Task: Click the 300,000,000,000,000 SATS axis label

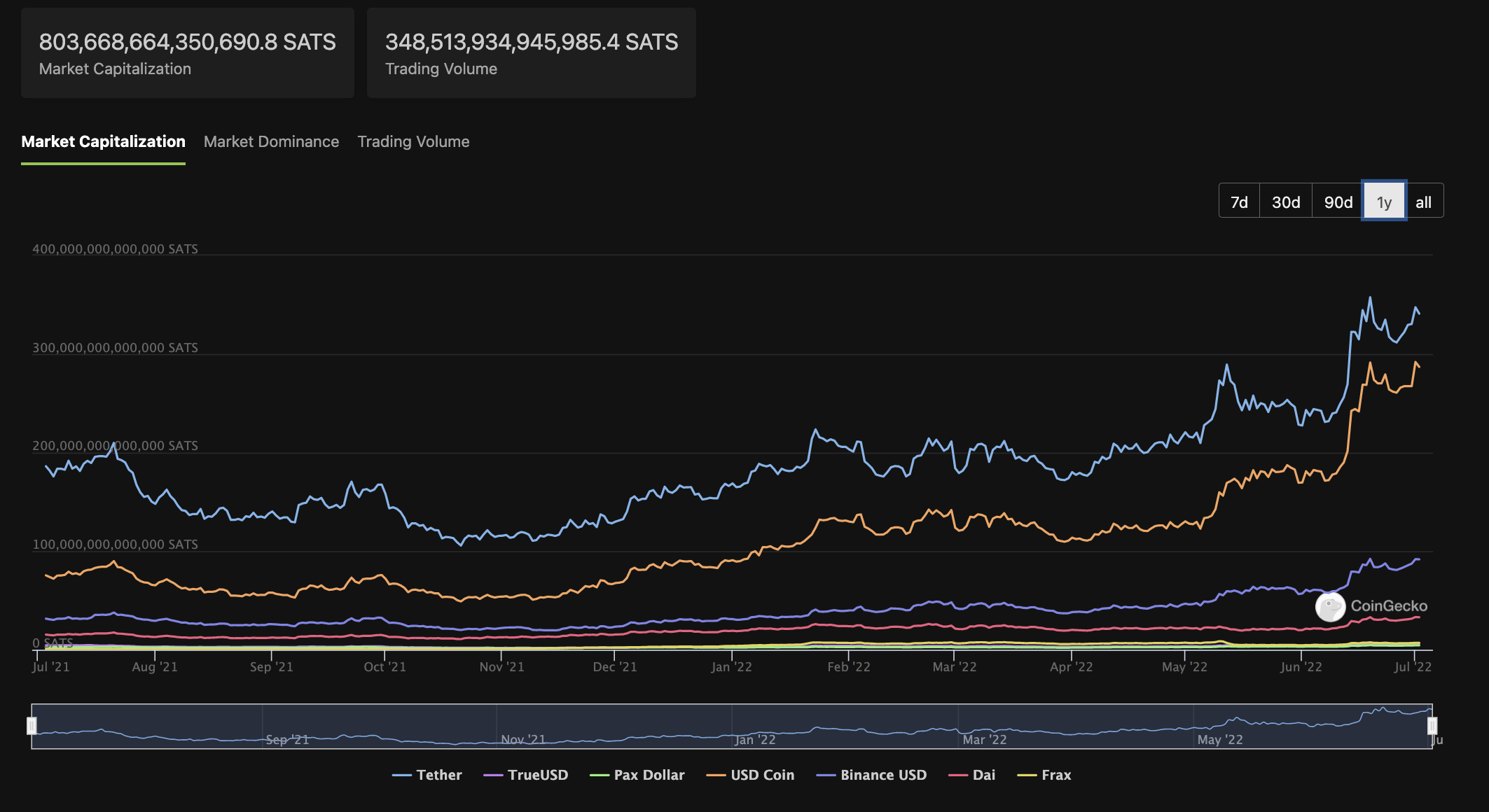Action: coord(115,347)
